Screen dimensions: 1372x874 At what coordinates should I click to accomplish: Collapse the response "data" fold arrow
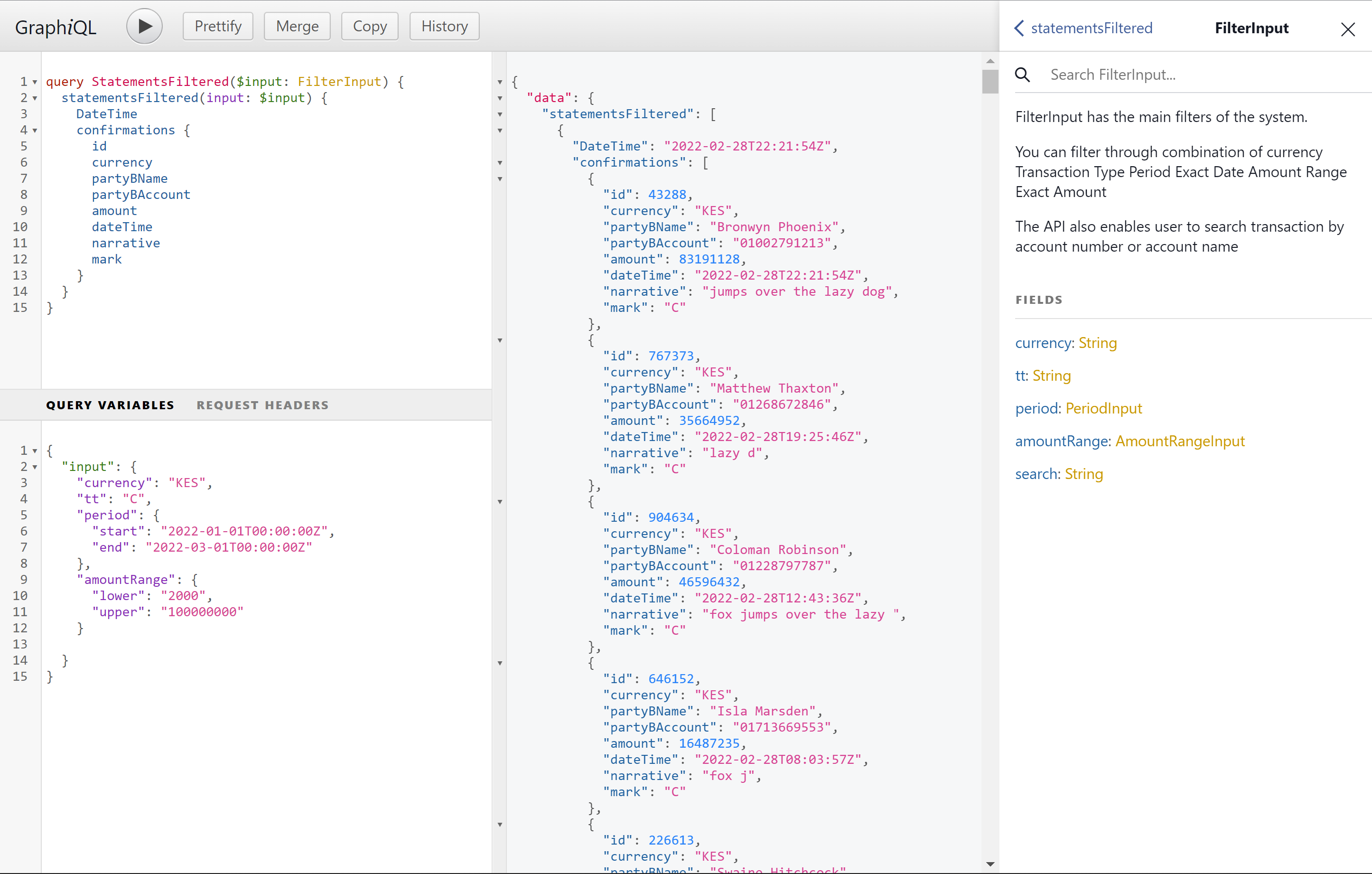click(x=500, y=98)
